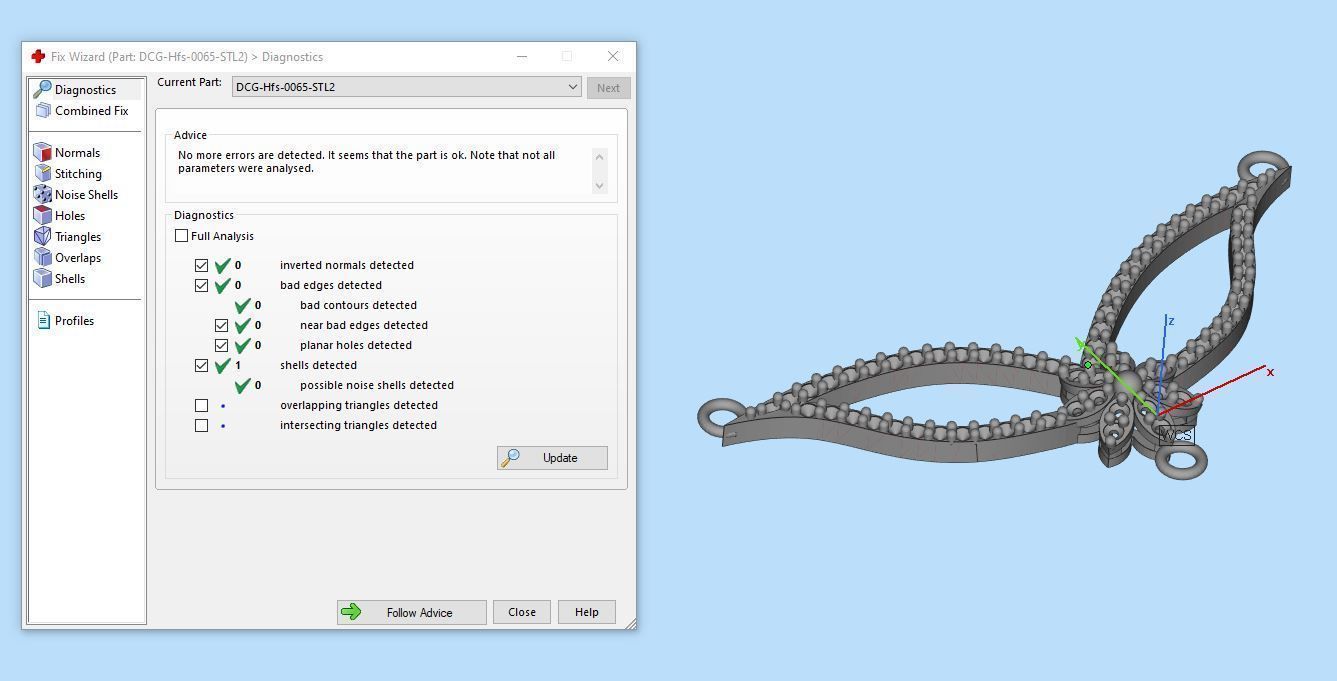
Task: Enable overlapping triangles detected checkbox
Action: click(x=201, y=405)
